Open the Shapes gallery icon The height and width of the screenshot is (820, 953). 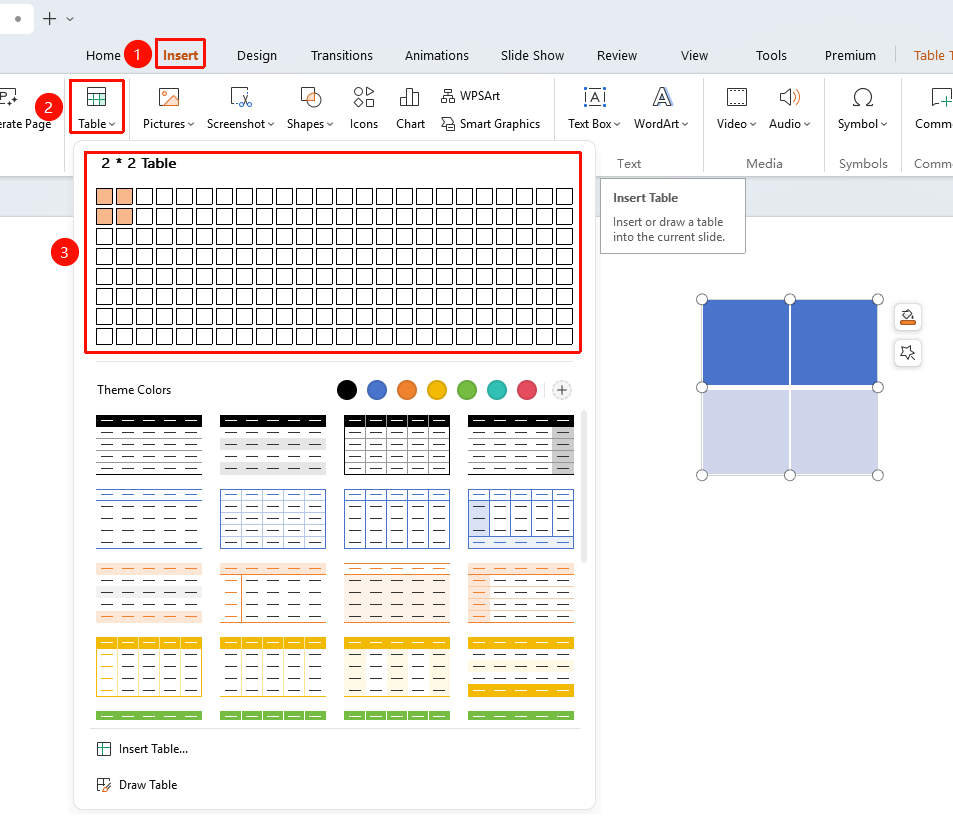[311, 97]
